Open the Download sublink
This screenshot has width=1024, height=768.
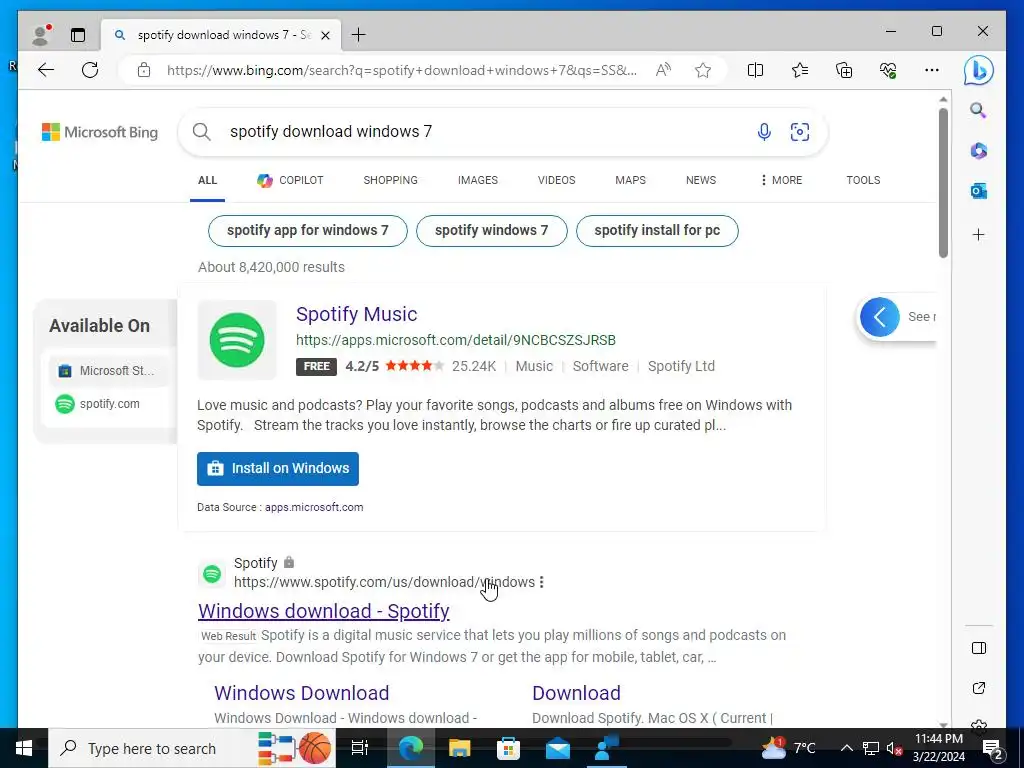point(576,693)
